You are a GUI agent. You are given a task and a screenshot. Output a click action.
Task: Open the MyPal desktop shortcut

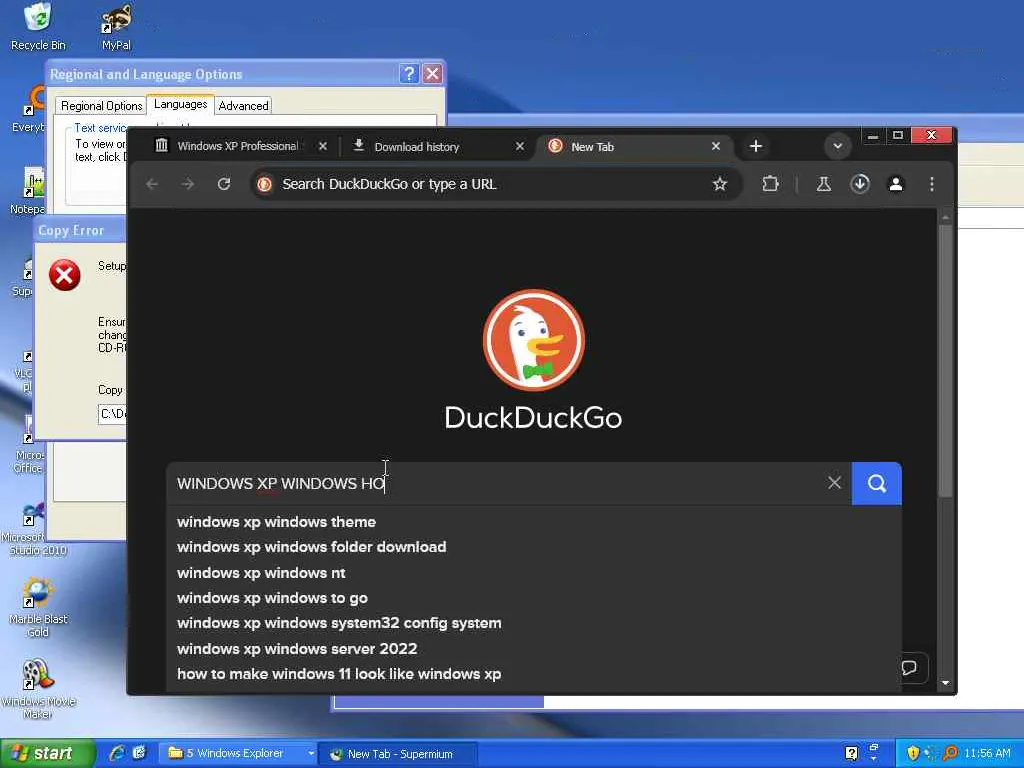116,27
